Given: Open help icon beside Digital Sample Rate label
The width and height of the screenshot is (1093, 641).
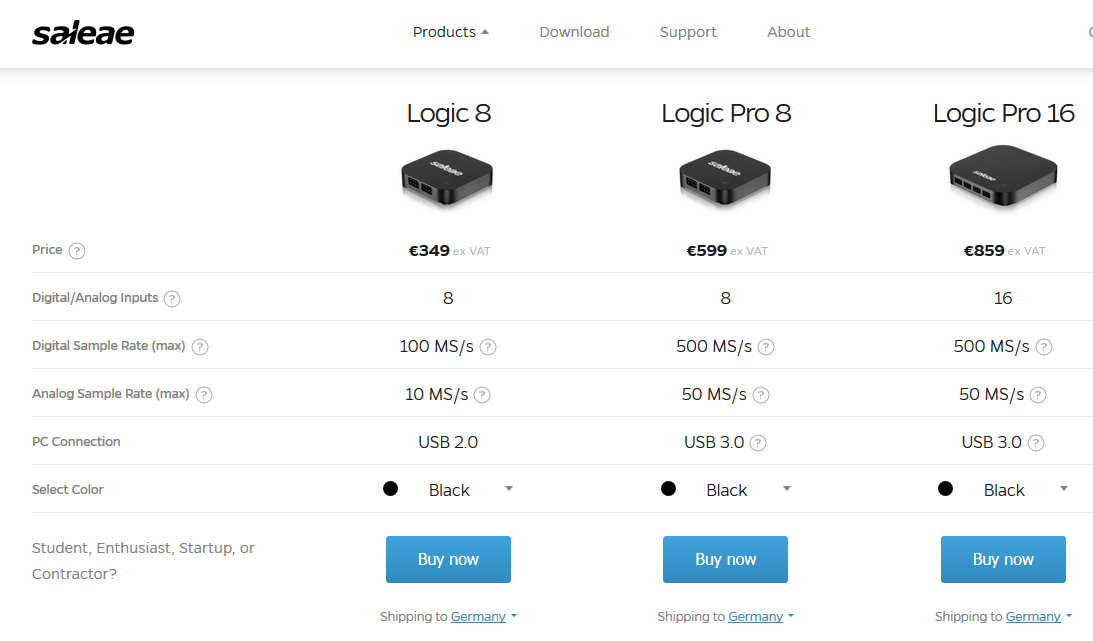Looking at the screenshot, I should [x=199, y=347].
